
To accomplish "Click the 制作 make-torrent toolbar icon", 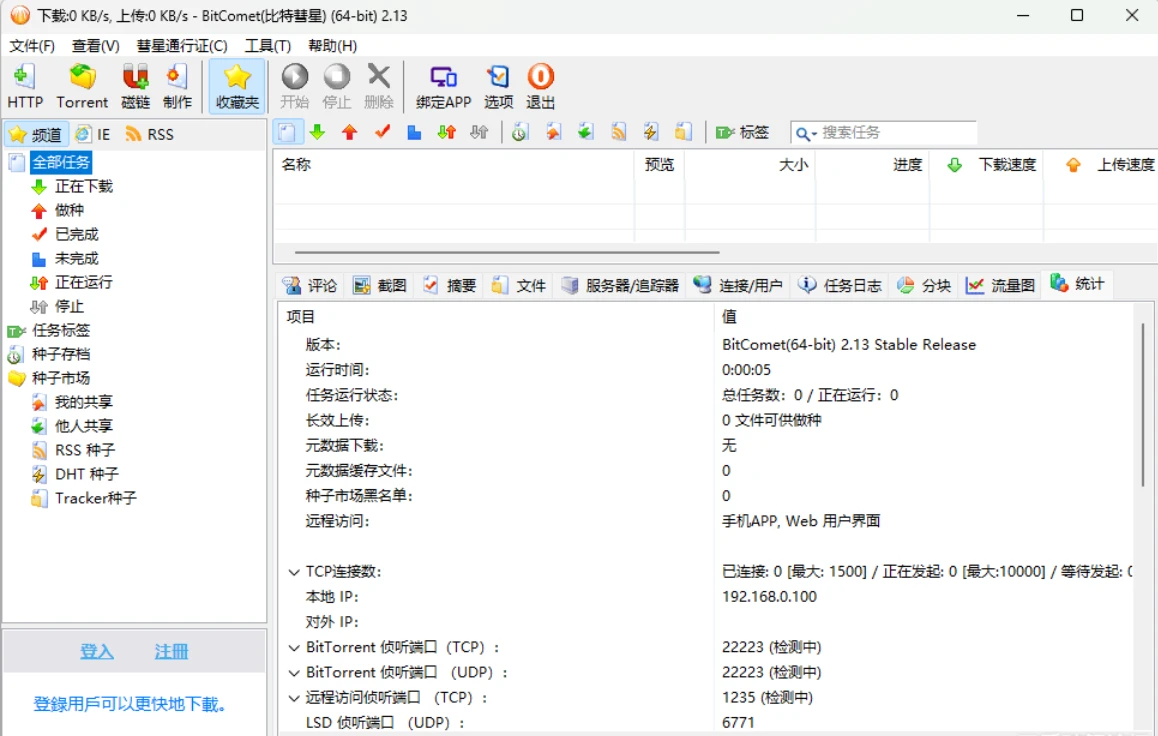I will tap(177, 86).
